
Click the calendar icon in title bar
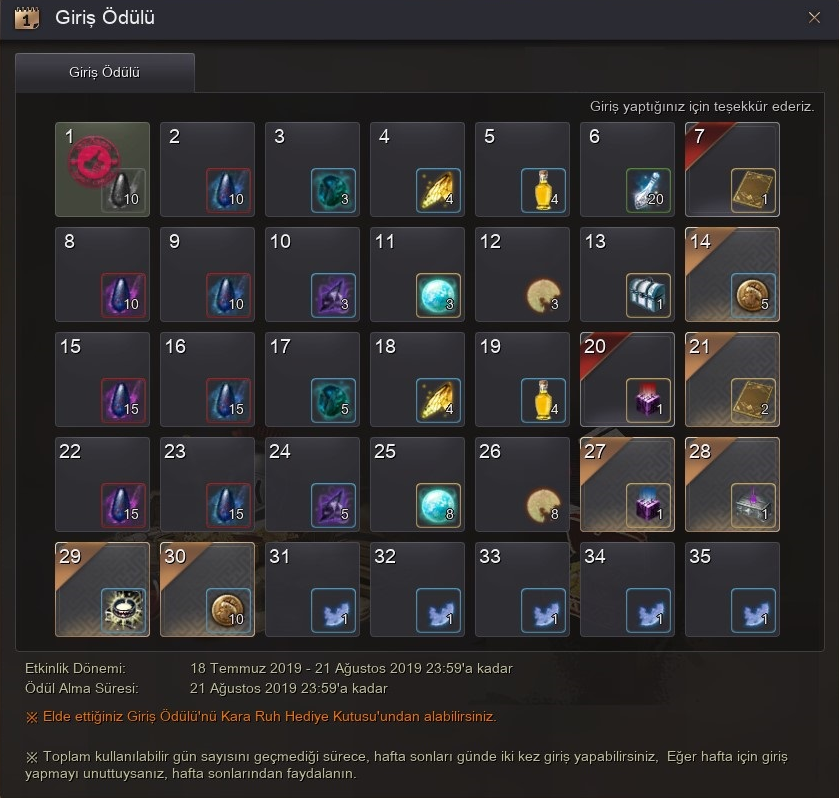pos(27,18)
